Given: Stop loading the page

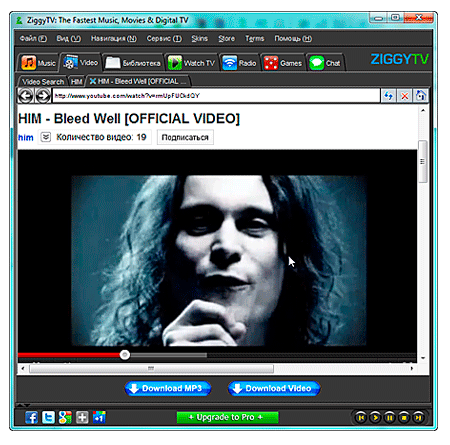Looking at the screenshot, I should [x=404, y=96].
